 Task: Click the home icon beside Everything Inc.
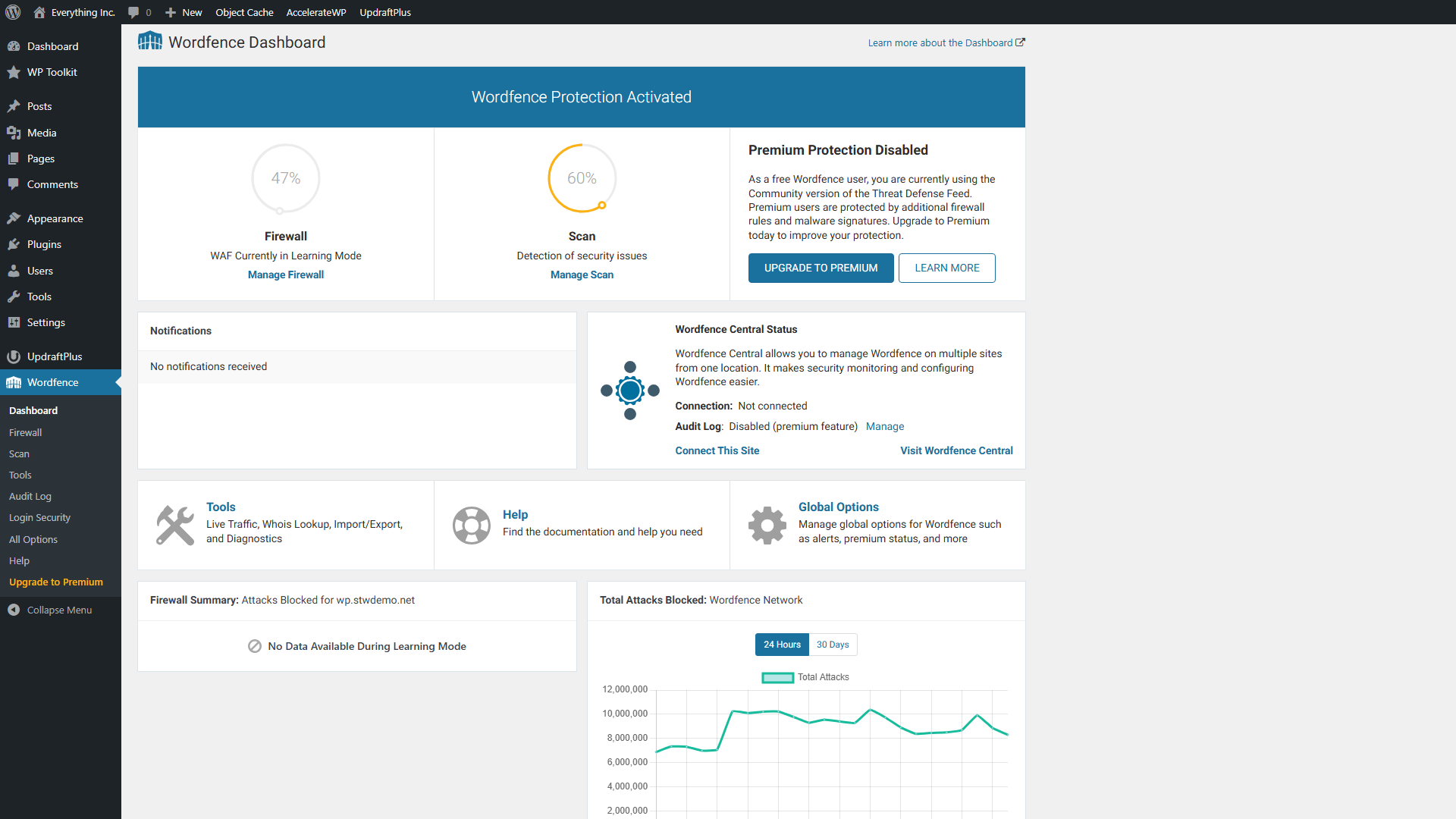point(39,12)
